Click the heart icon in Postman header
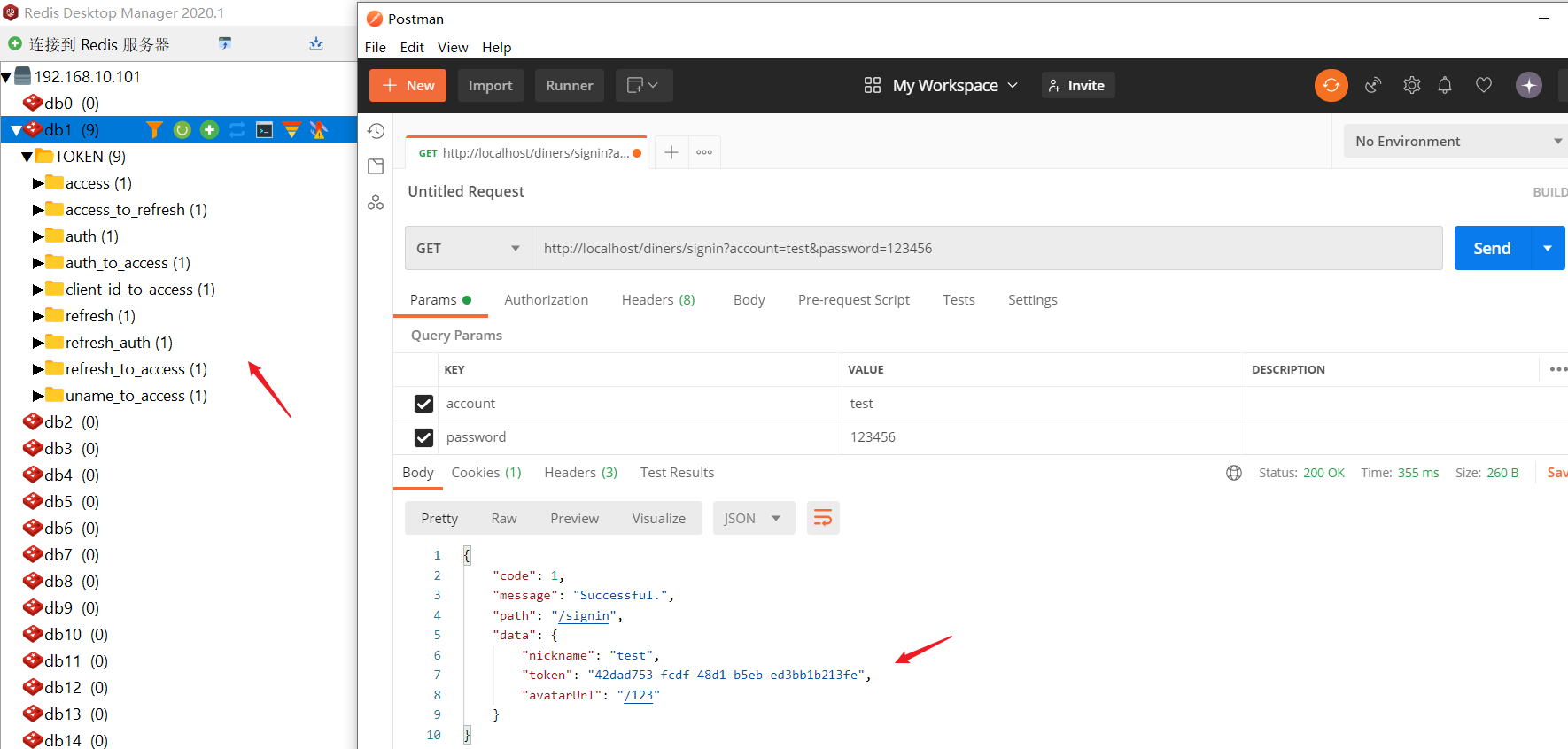 (x=1484, y=85)
